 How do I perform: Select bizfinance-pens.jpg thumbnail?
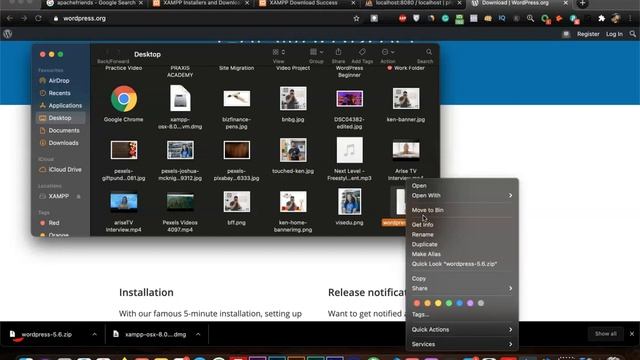pos(237,98)
